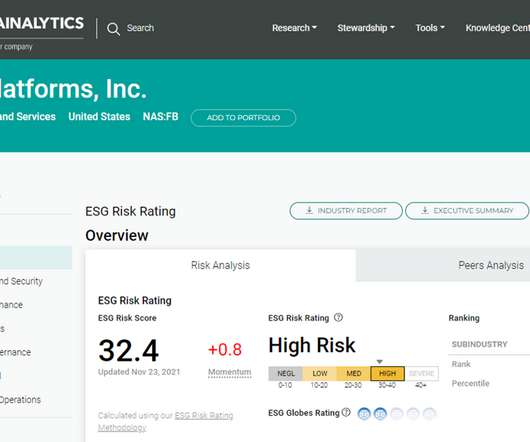This screenshot has width=530, height=442.
Task: Click the Sustainalytics logo
Action: pyautogui.click(x=42, y=24)
